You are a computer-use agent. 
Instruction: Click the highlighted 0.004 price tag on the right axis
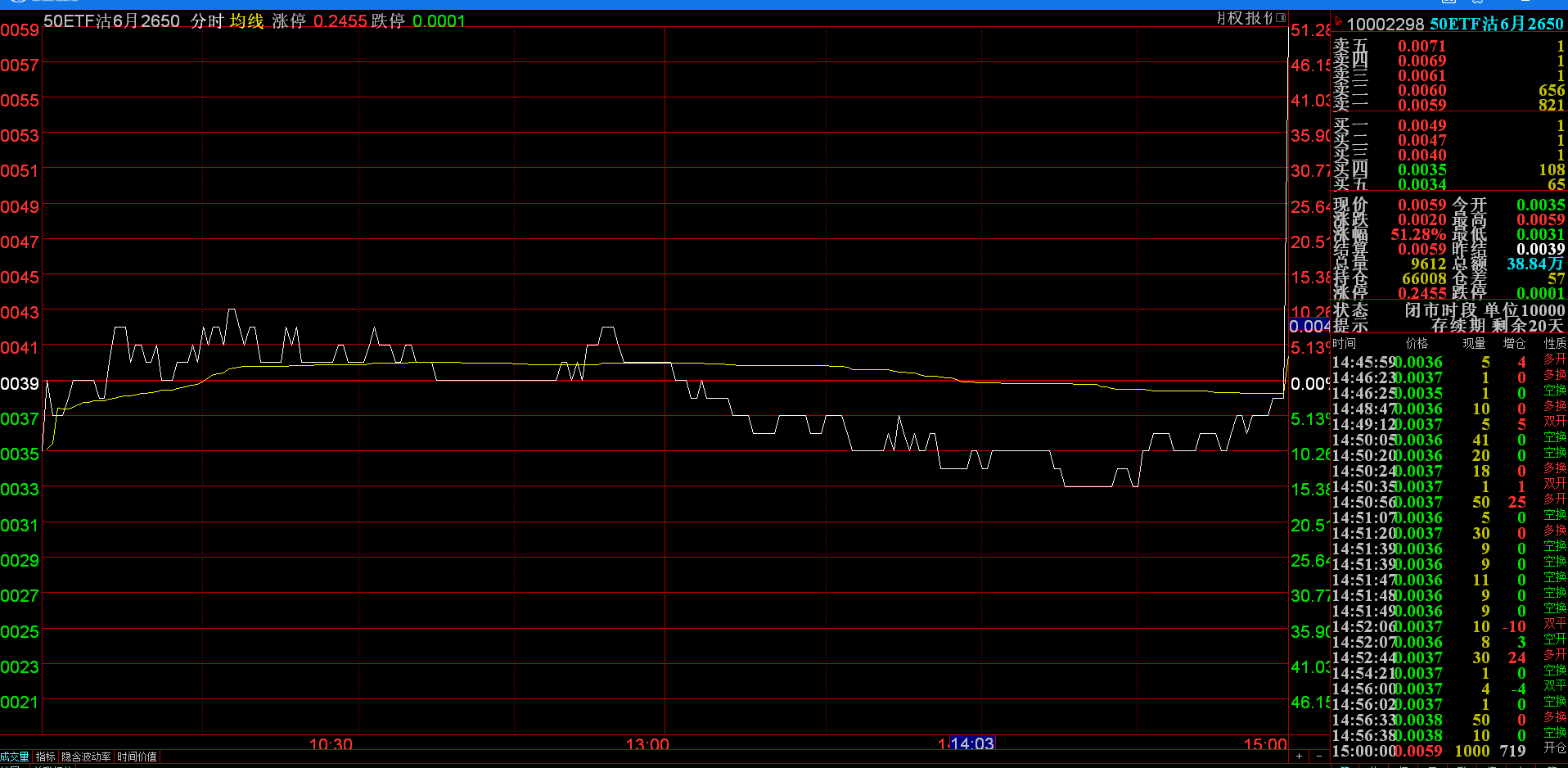(x=1310, y=326)
